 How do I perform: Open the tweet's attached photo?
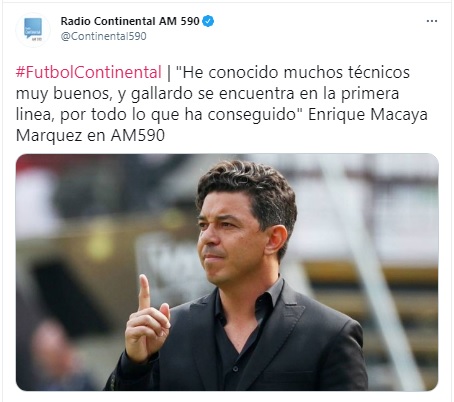point(227,272)
